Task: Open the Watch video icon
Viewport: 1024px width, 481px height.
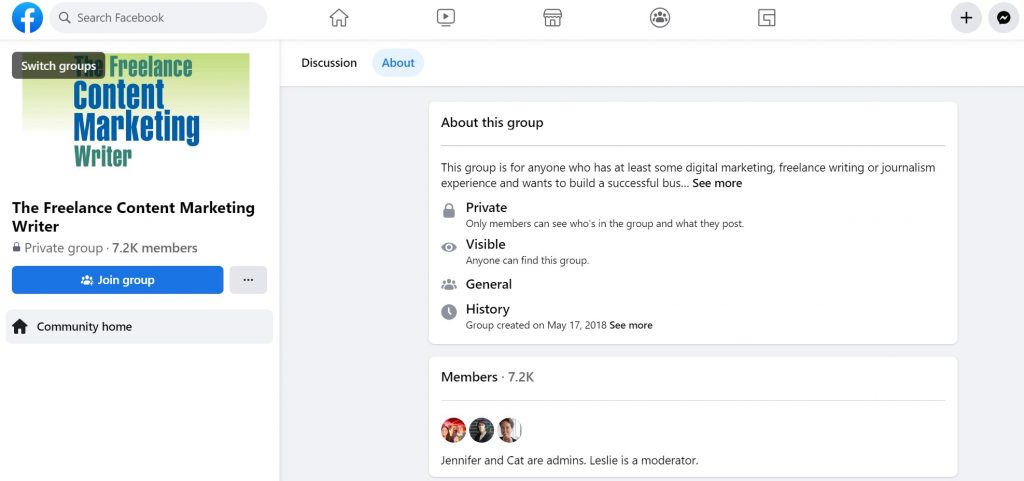Action: [446, 18]
